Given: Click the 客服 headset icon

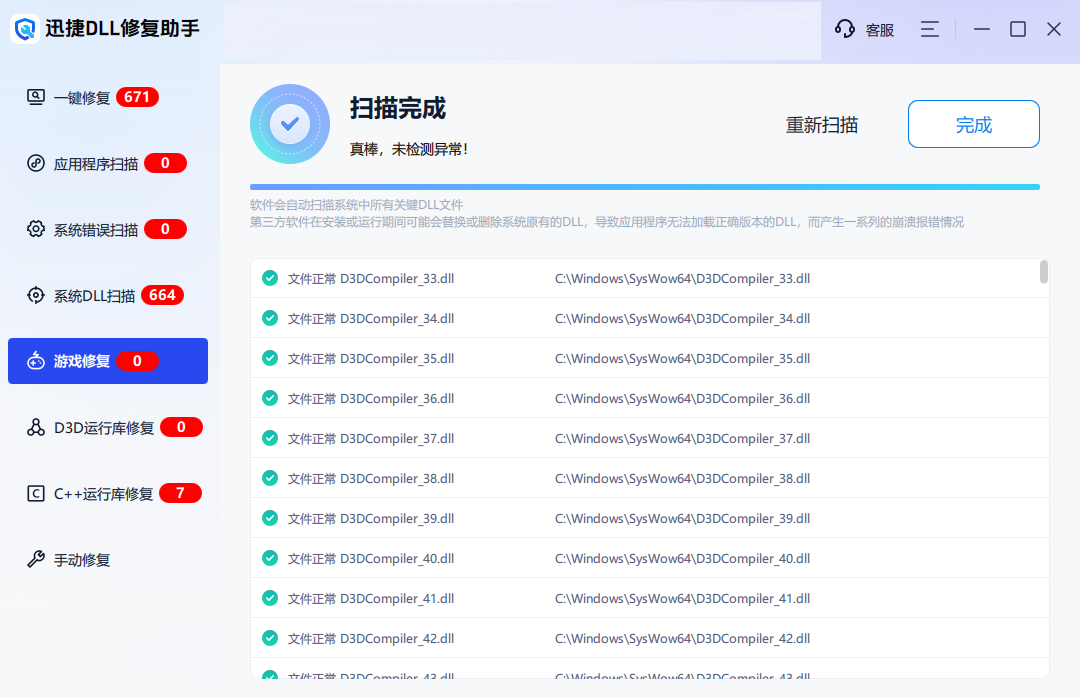Looking at the screenshot, I should 844,29.
